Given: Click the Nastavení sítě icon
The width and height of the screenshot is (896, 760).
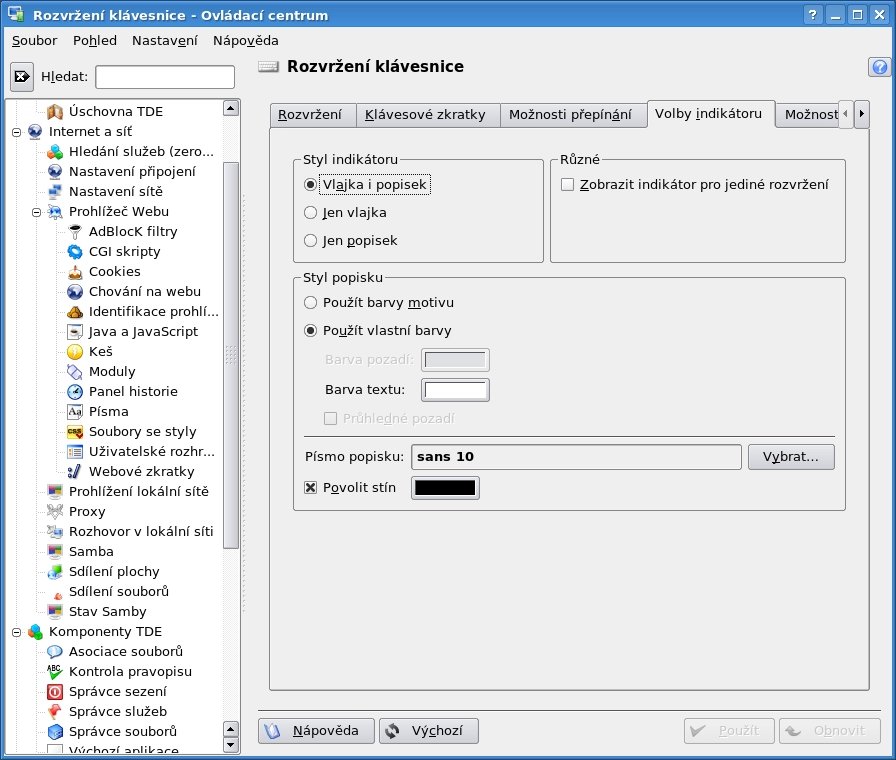Looking at the screenshot, I should coord(55,191).
